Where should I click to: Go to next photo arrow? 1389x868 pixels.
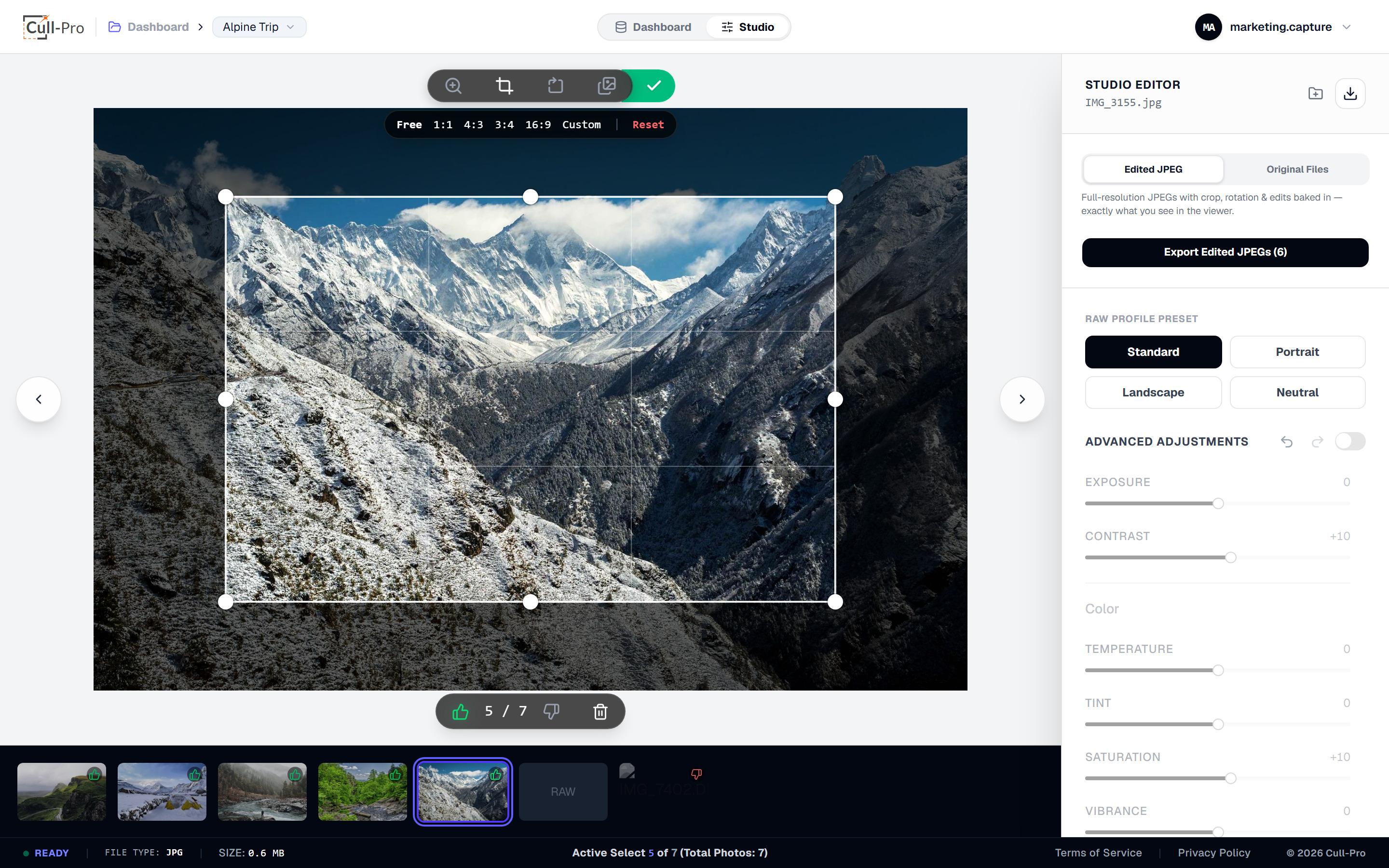tap(1021, 399)
